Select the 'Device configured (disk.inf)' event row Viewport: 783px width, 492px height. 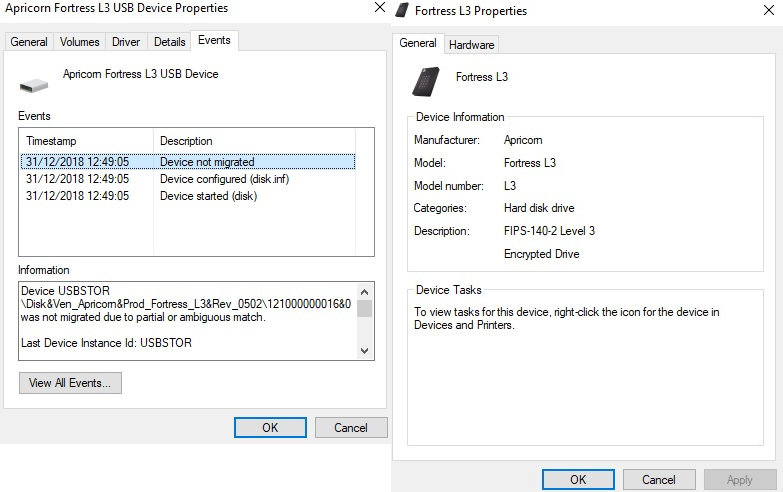(x=188, y=179)
